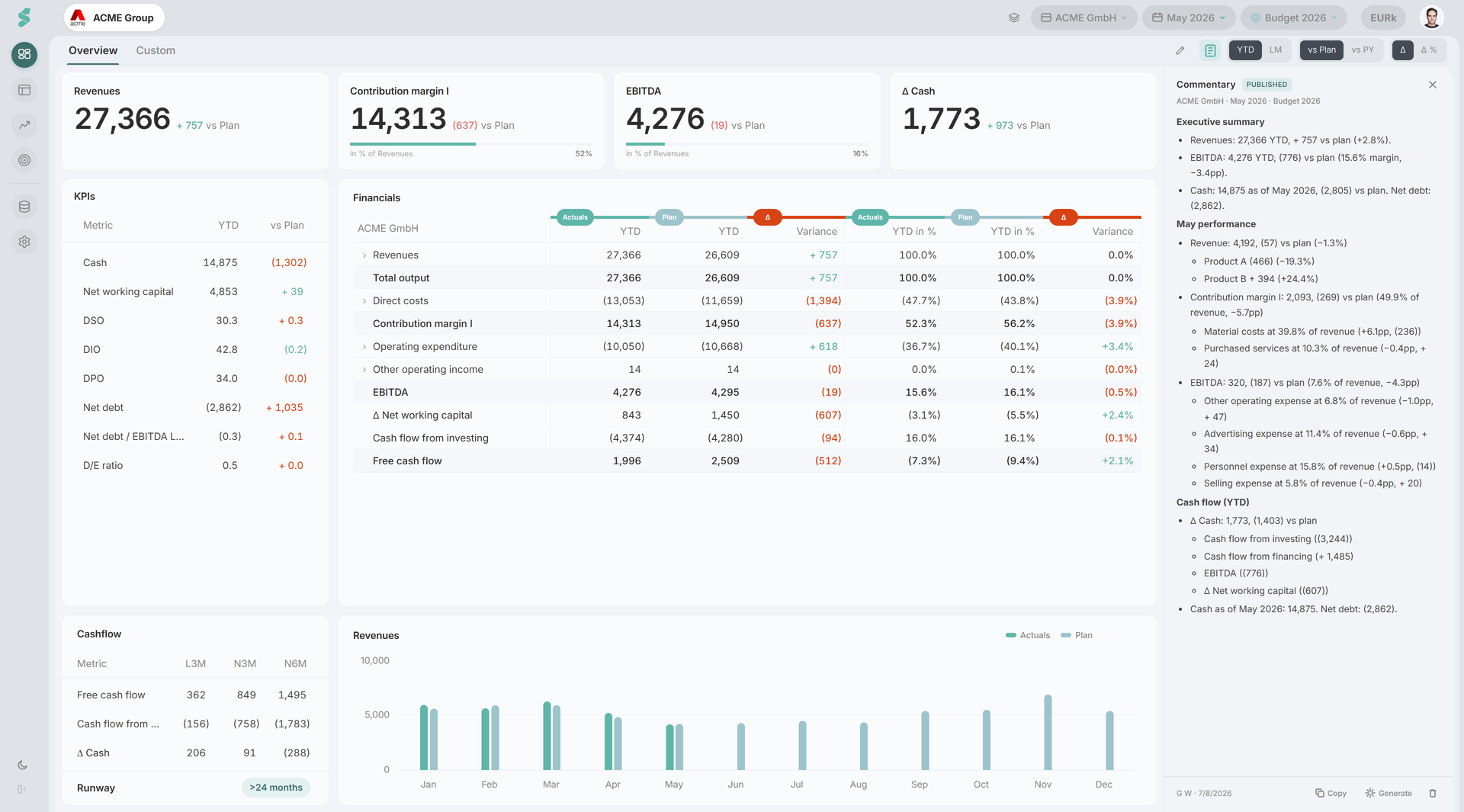The height and width of the screenshot is (812, 1464).
Task: Select the Total output row
Action: [746, 278]
